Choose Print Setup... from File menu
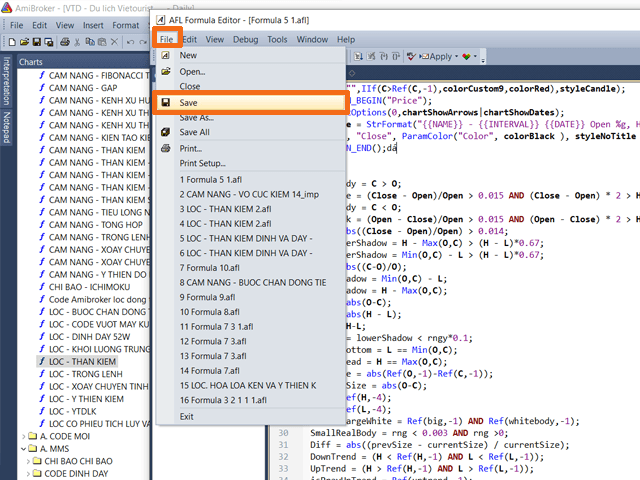The height and width of the screenshot is (480, 640). tap(250, 163)
